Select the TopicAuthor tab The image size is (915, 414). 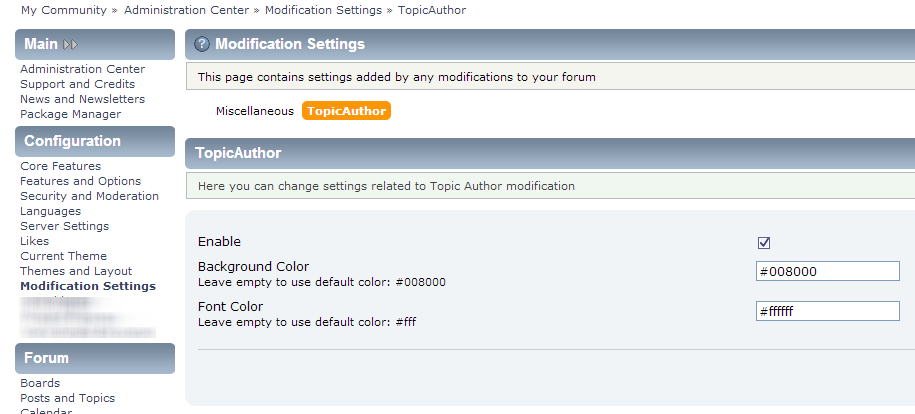point(346,111)
